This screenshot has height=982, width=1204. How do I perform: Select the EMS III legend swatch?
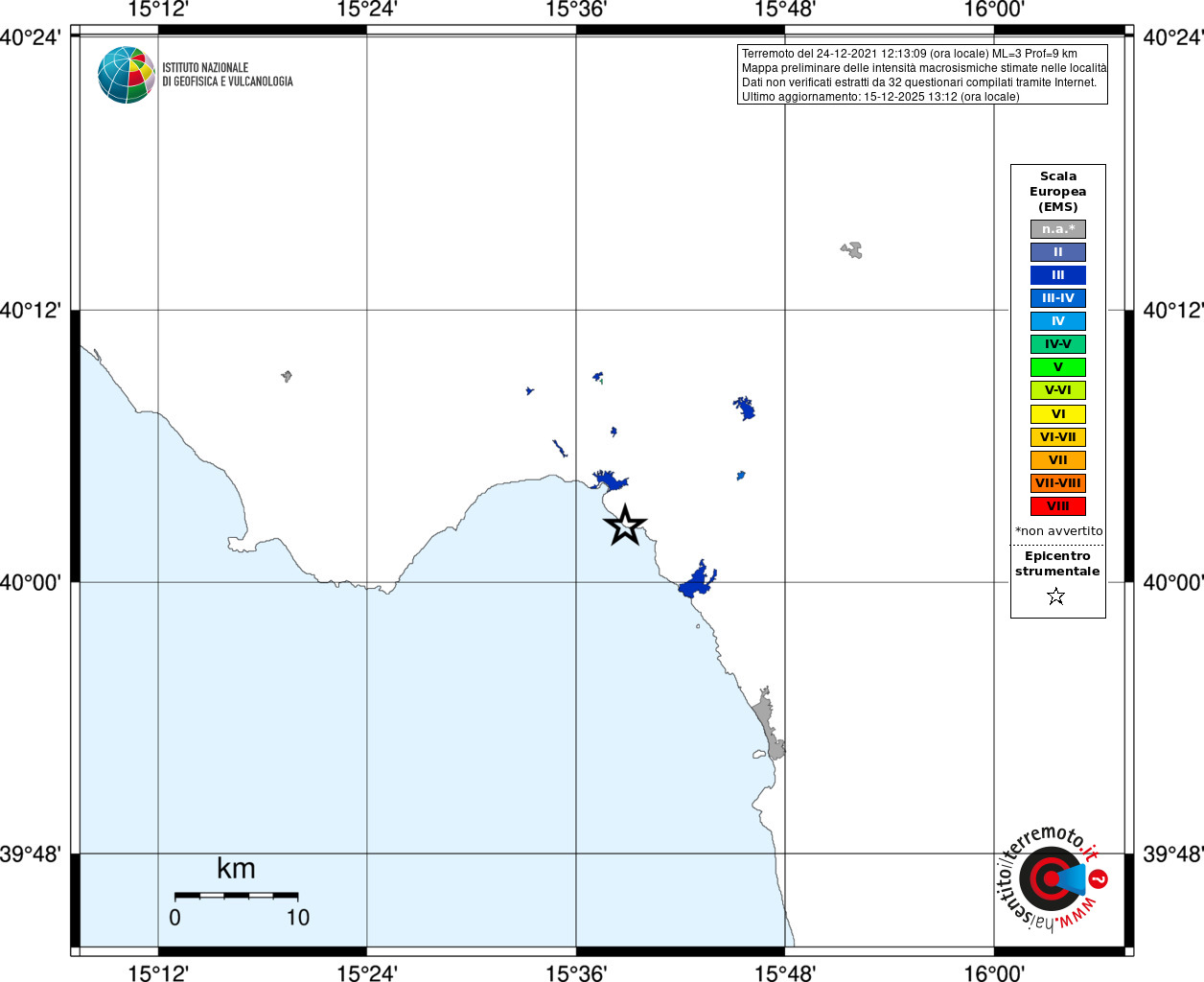[x=1058, y=275]
